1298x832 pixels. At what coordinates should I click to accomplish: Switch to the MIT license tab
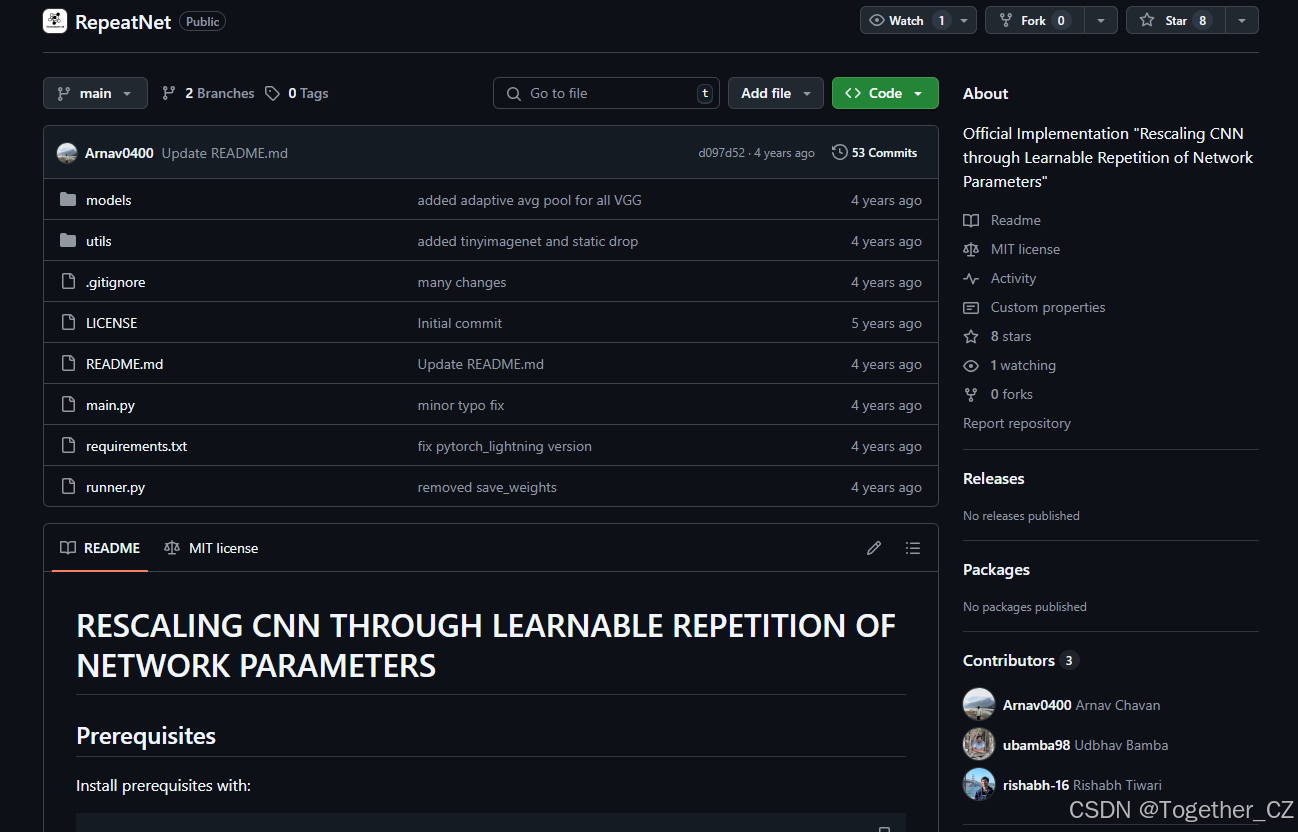point(211,548)
